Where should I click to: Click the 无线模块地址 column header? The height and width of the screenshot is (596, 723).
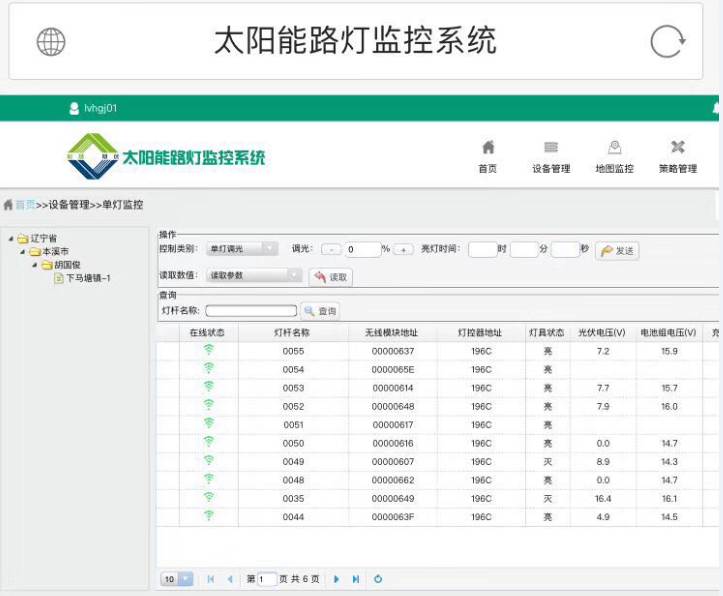(391, 332)
